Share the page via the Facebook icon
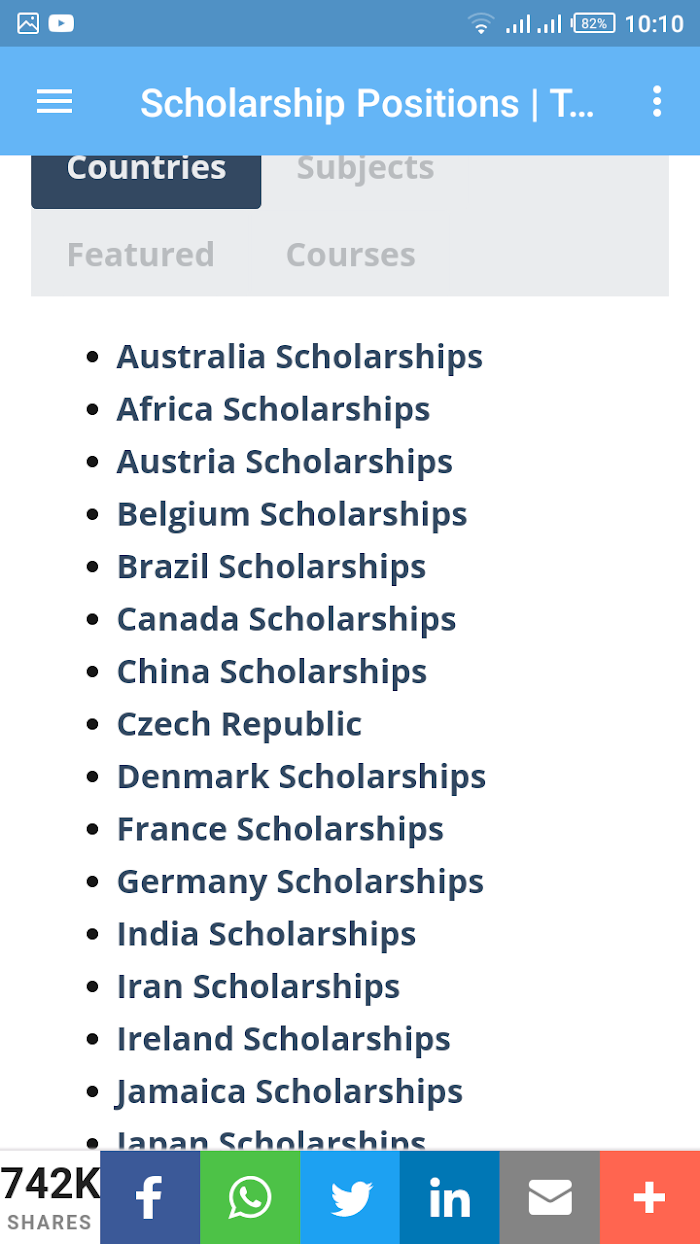Viewport: 700px width, 1244px height. pyautogui.click(x=150, y=1197)
